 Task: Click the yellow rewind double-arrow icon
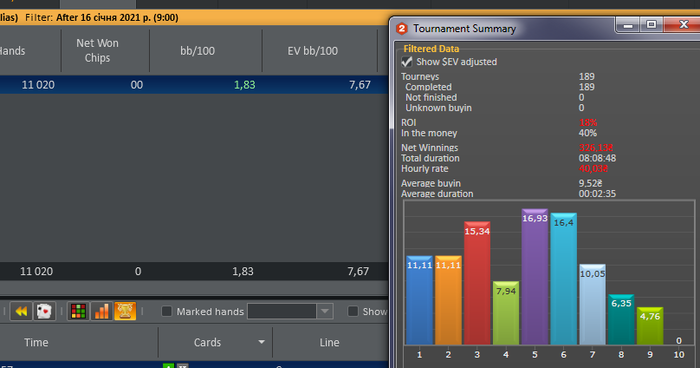point(21,311)
